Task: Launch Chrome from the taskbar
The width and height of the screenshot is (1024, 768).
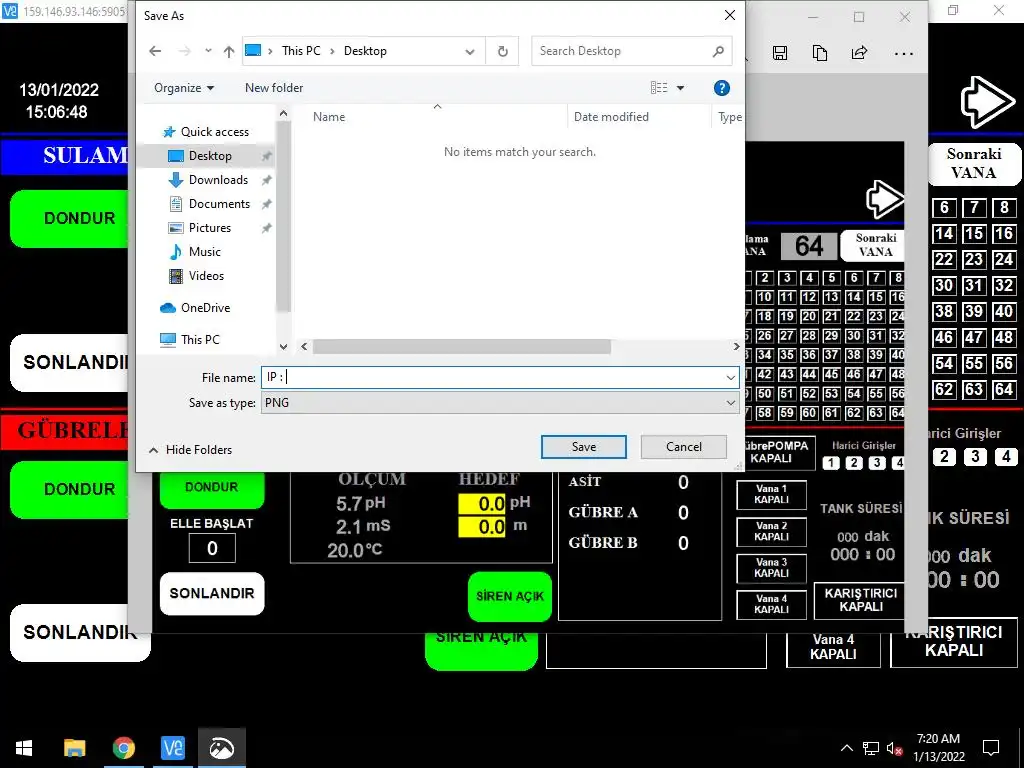Action: [123, 748]
